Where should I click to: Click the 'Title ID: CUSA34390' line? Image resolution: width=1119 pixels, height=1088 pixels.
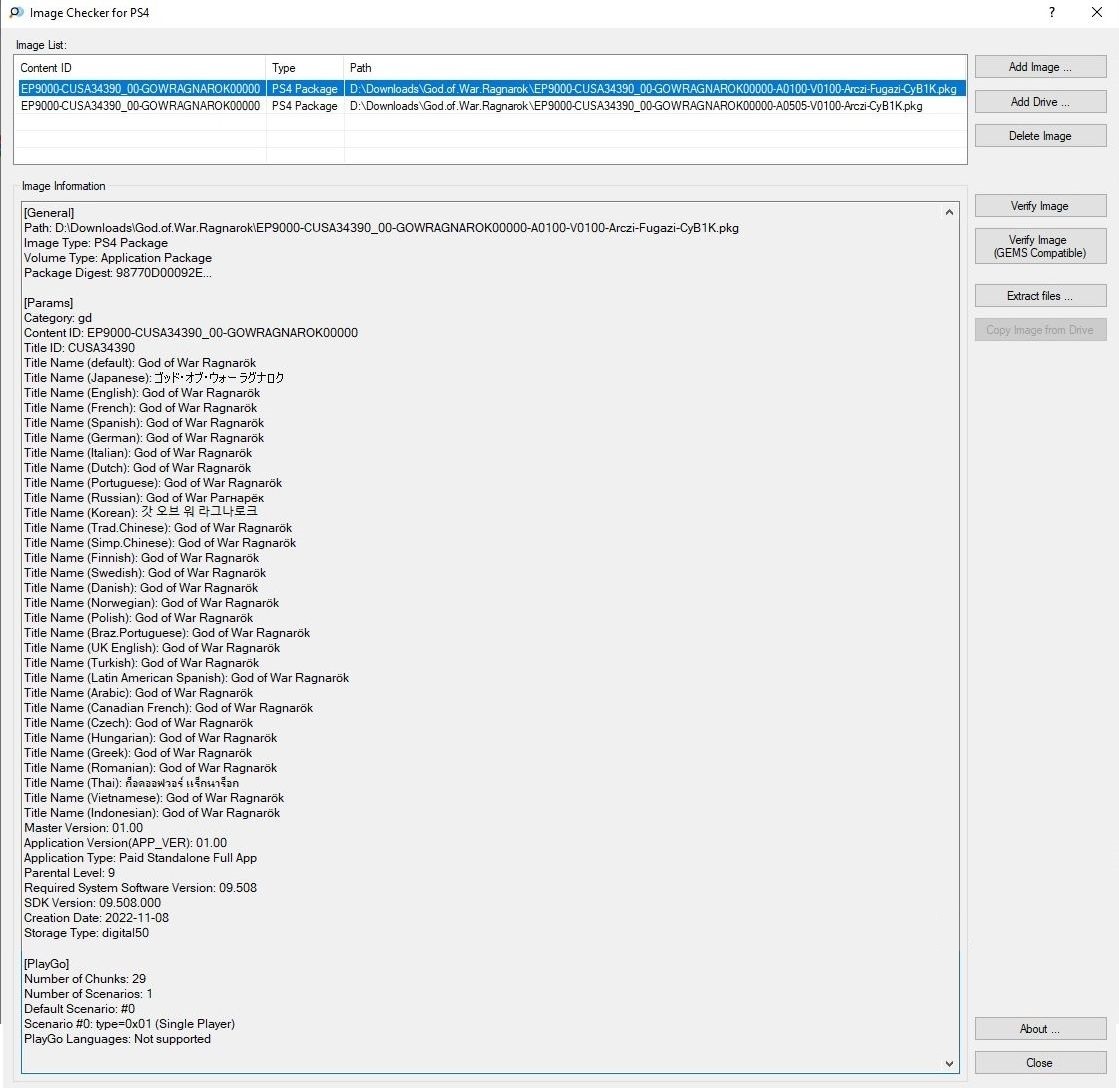(79, 347)
